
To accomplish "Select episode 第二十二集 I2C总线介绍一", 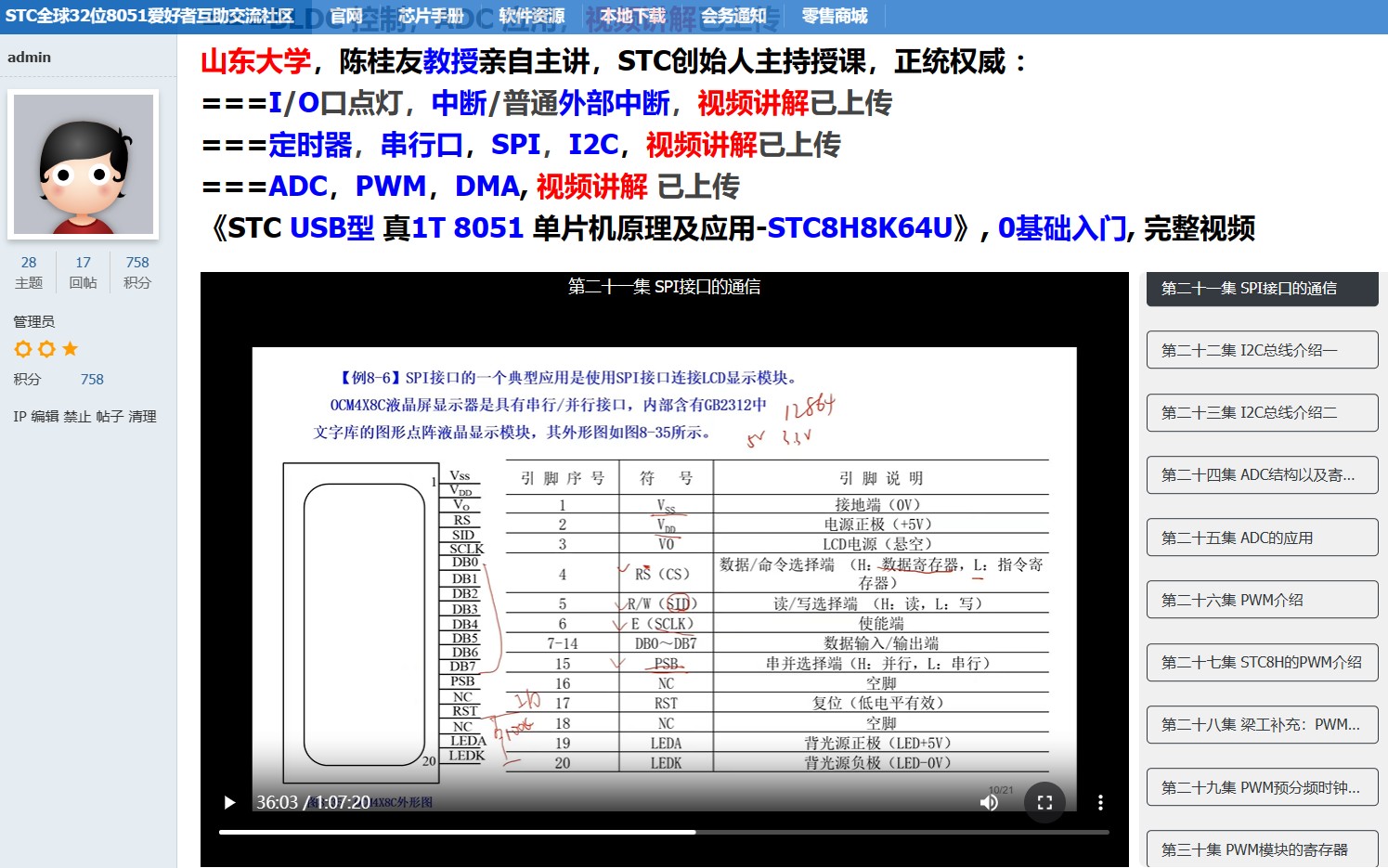I will click(x=1262, y=350).
